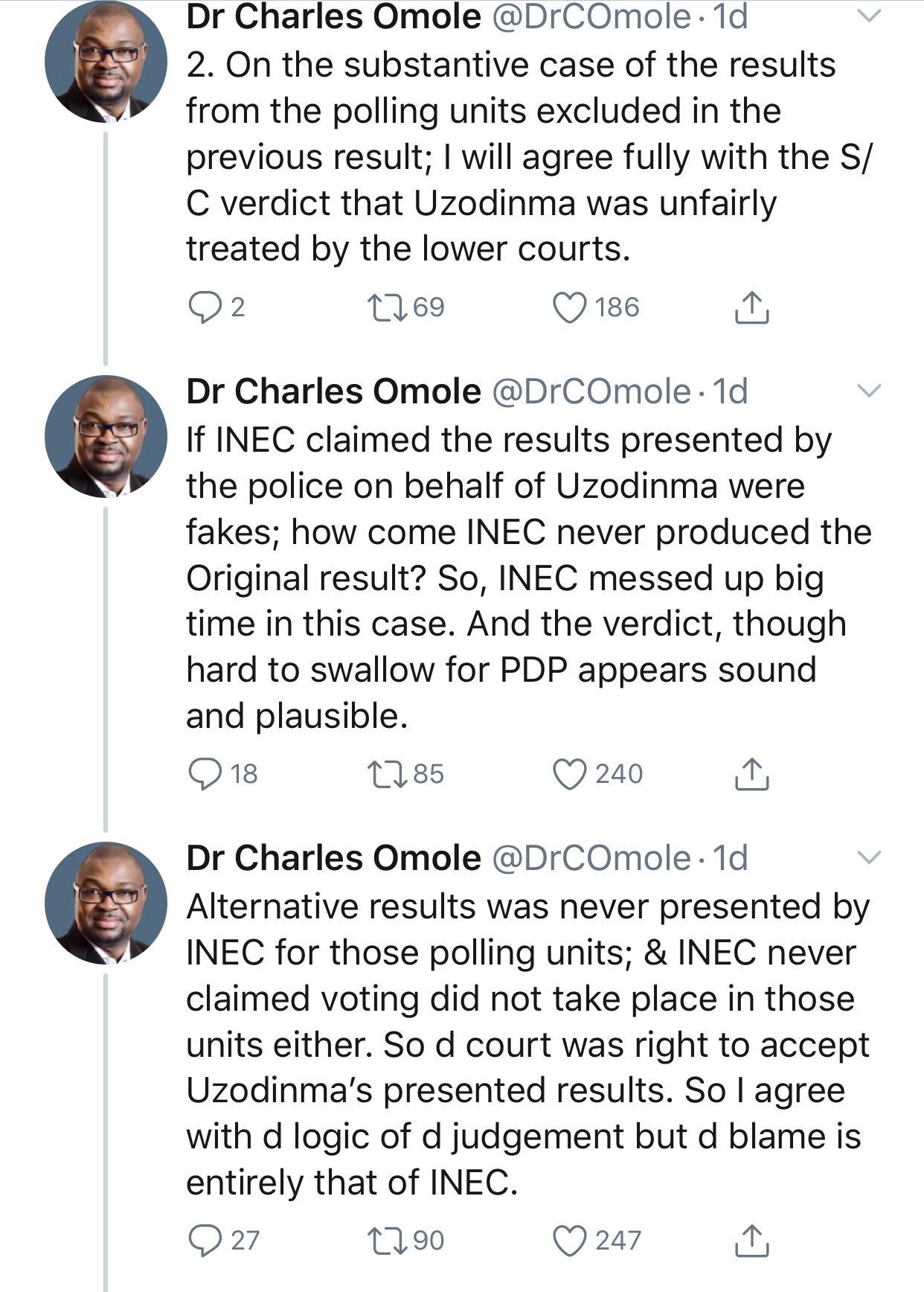Open Dr Charles Omole profile from second tweet
924x1292 pixels.
pos(333,391)
